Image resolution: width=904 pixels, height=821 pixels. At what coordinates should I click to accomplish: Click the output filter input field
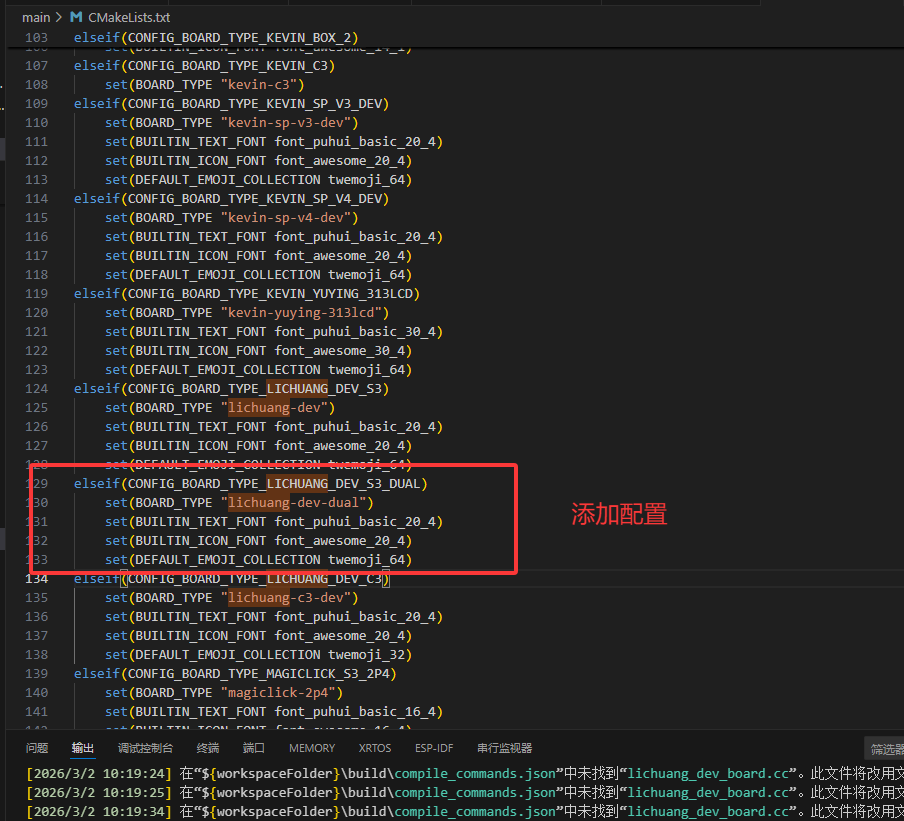[884, 749]
